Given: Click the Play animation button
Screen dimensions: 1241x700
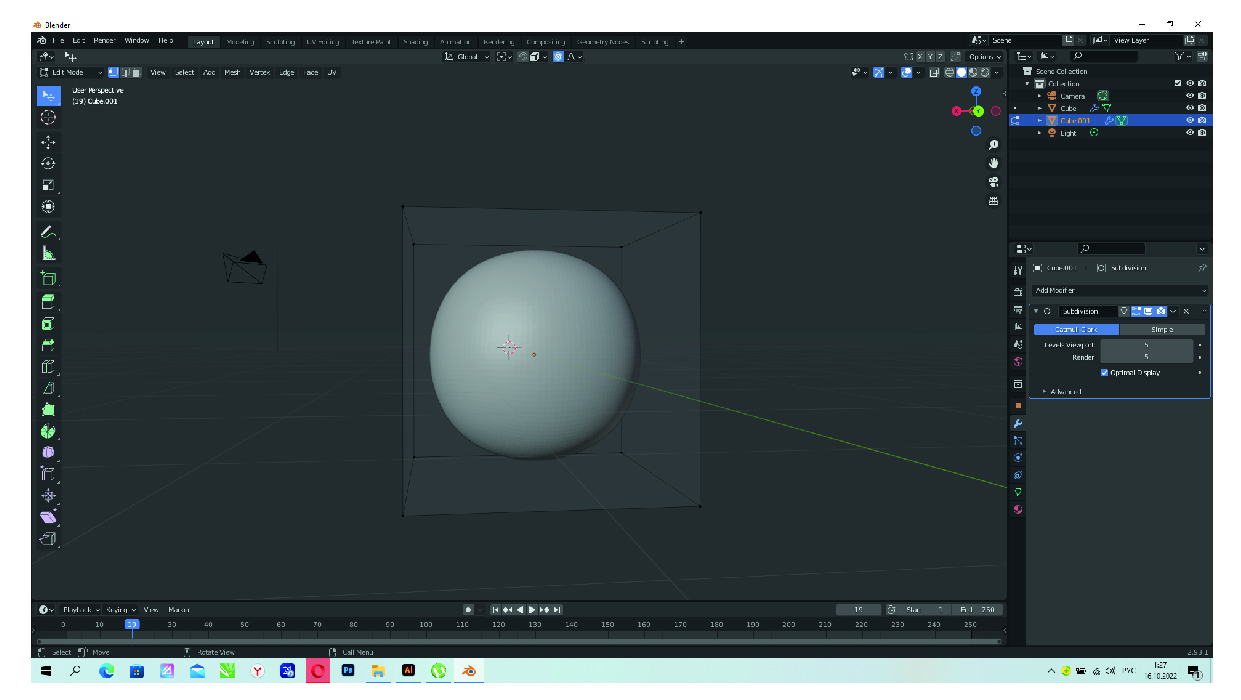Looking at the screenshot, I should (x=532, y=609).
